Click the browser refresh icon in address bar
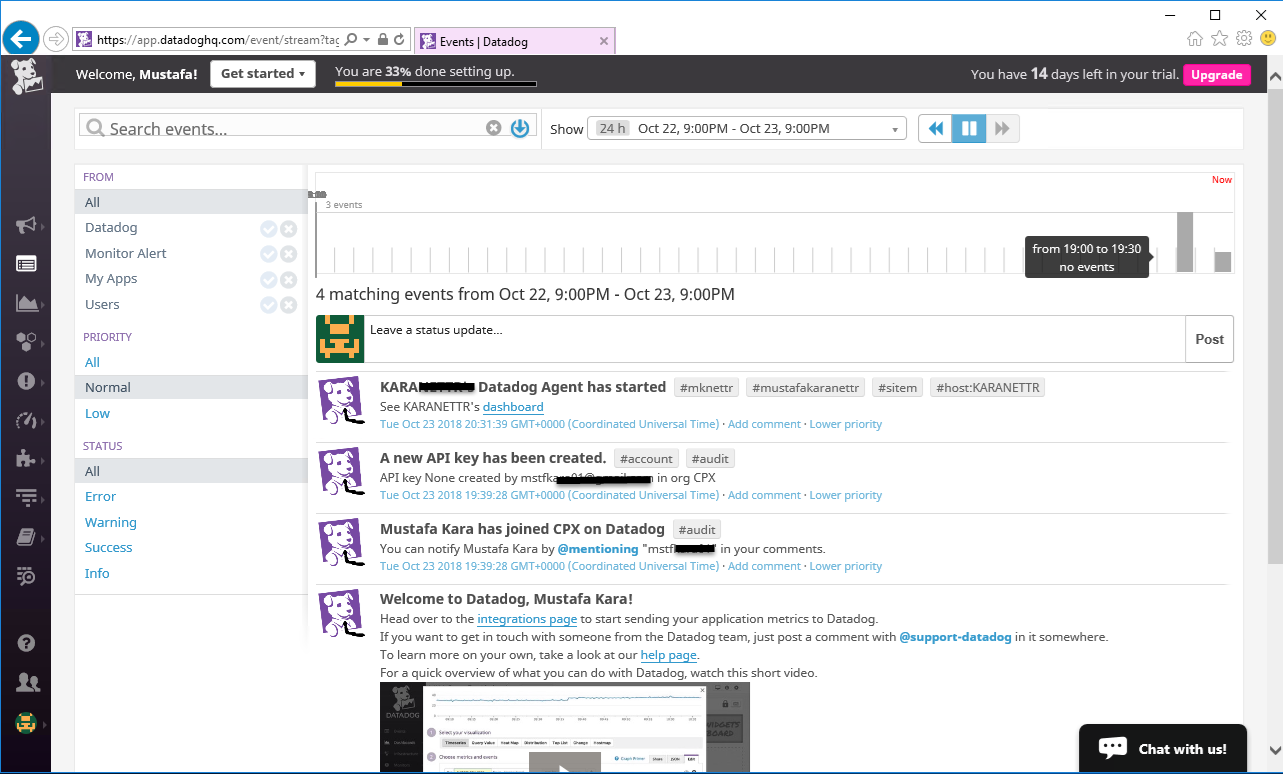Image resolution: width=1283 pixels, height=775 pixels. pos(400,40)
